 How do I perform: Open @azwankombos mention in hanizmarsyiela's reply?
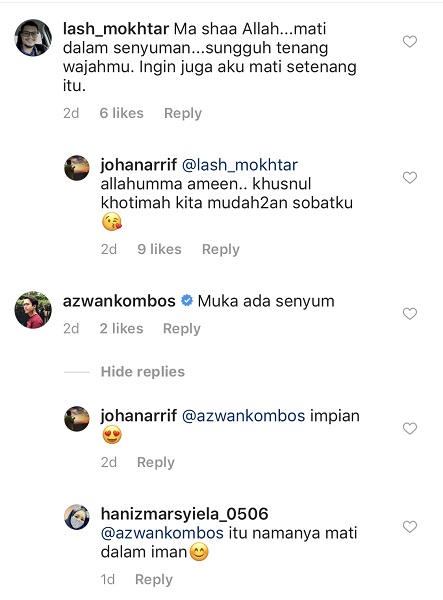(x=162, y=533)
